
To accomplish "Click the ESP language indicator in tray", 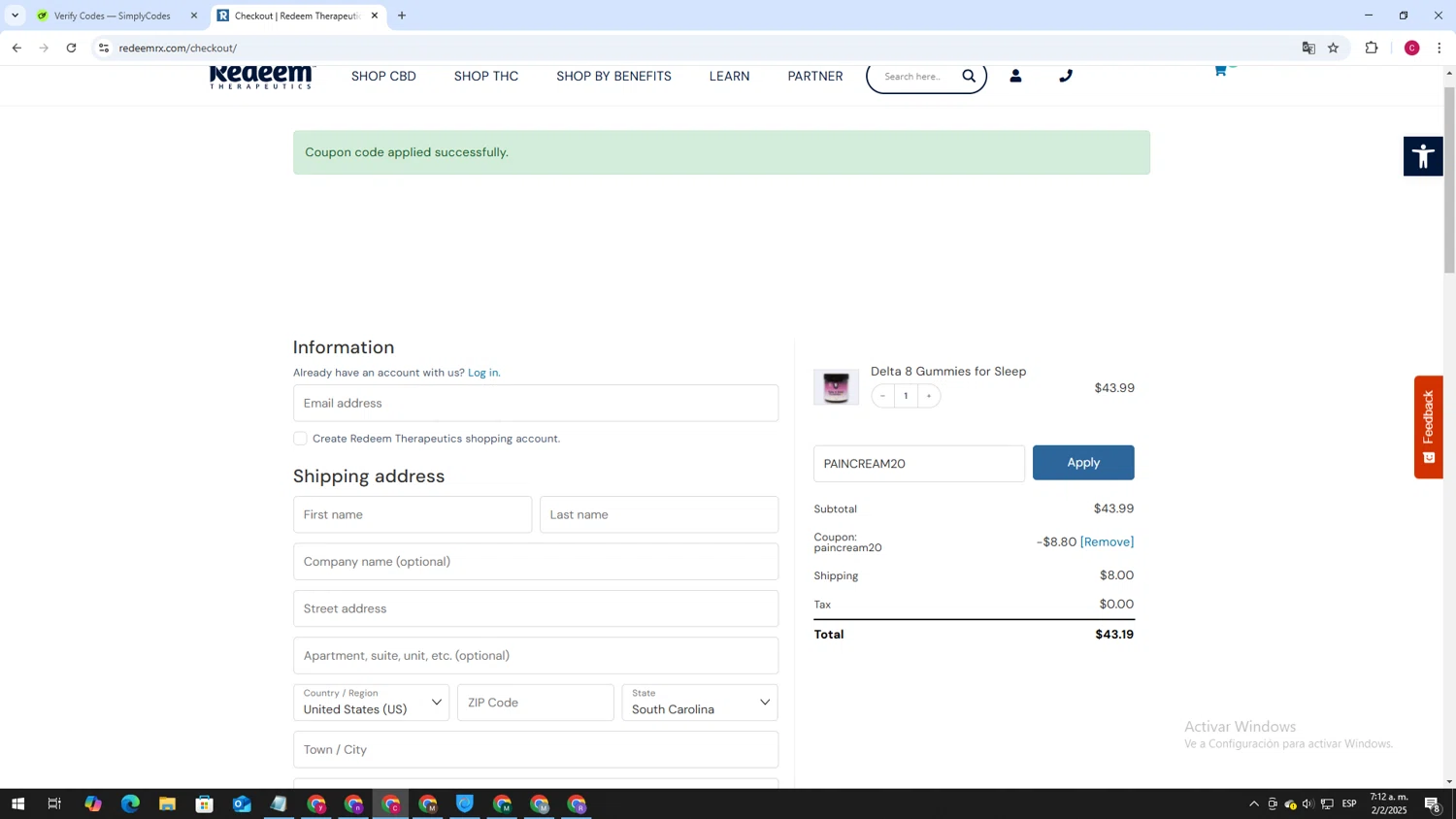I will (1349, 803).
